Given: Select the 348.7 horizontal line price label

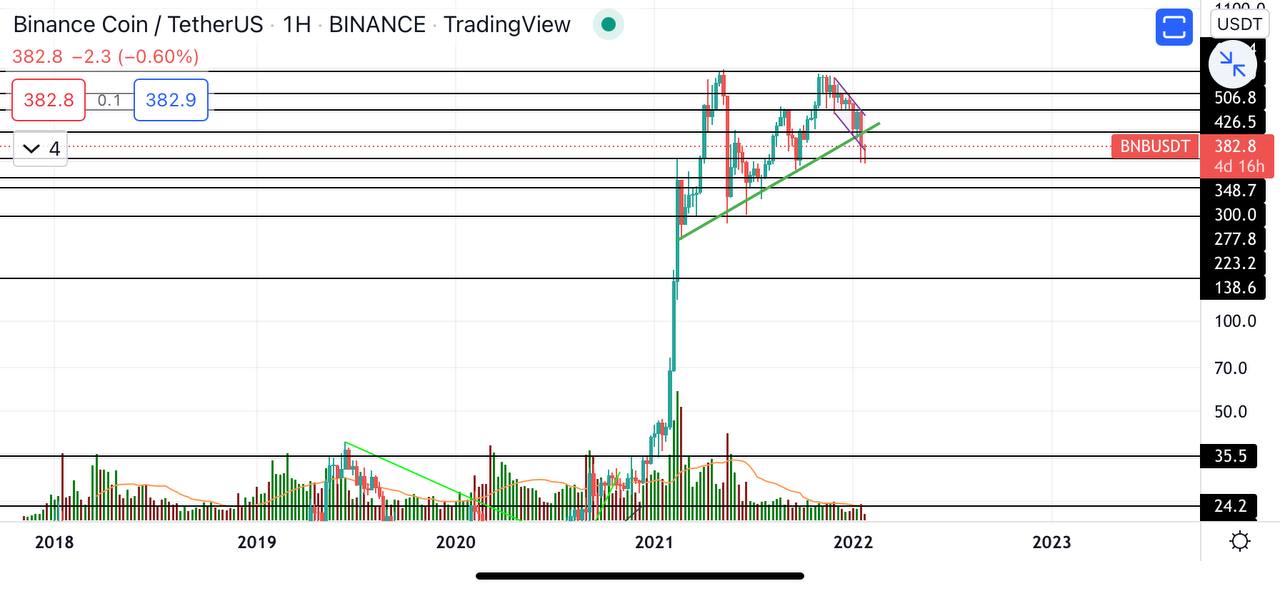Looking at the screenshot, I should point(1235,190).
